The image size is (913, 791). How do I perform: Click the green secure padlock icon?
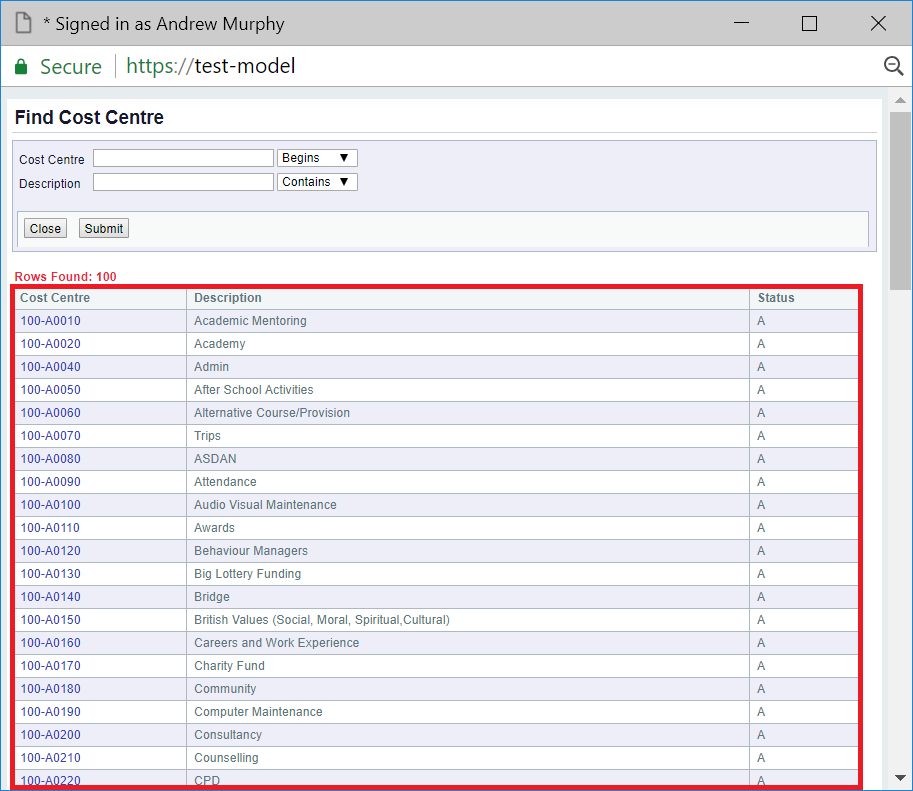click(x=21, y=66)
